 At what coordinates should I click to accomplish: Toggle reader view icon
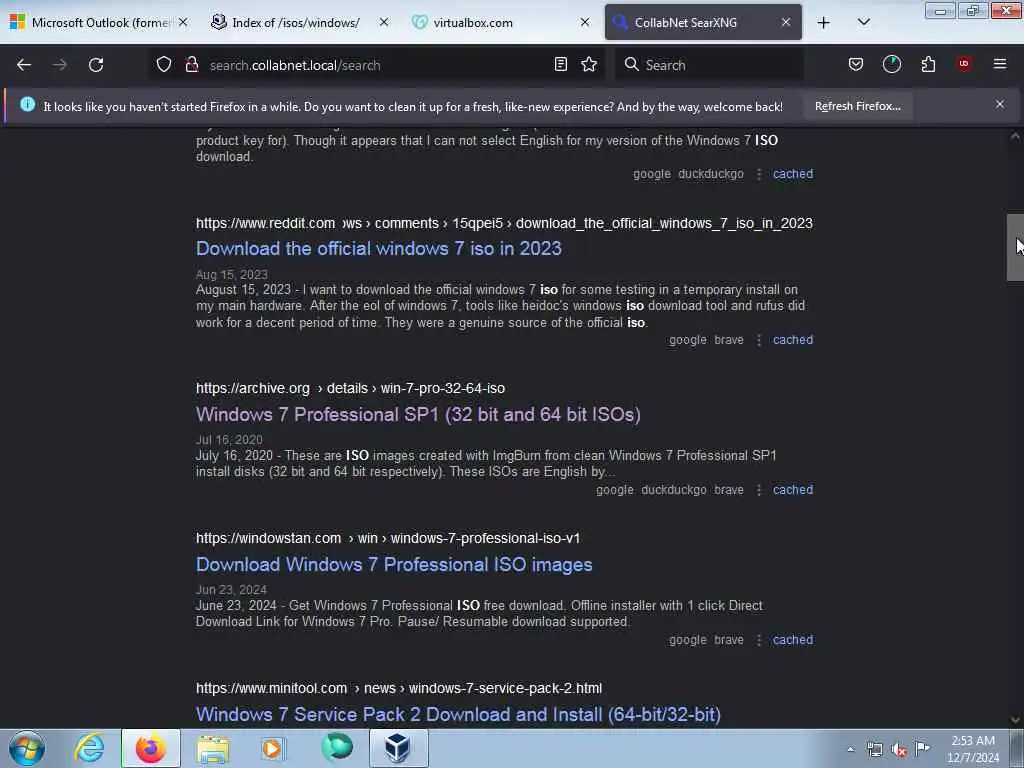point(560,65)
